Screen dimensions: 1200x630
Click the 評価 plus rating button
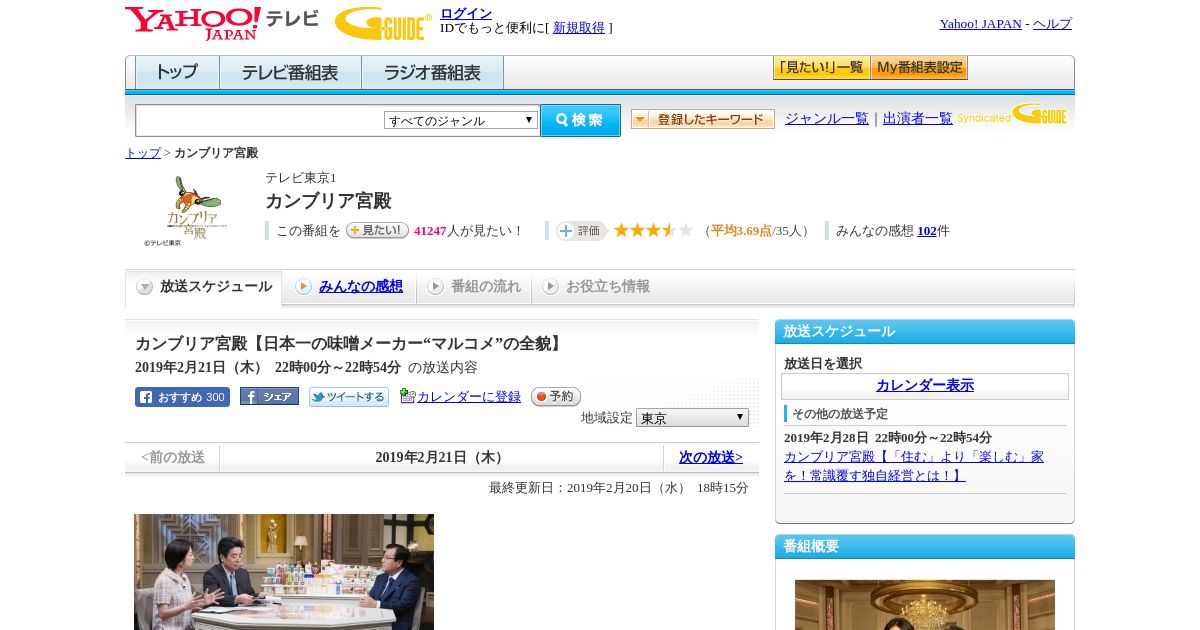pyautogui.click(x=582, y=231)
